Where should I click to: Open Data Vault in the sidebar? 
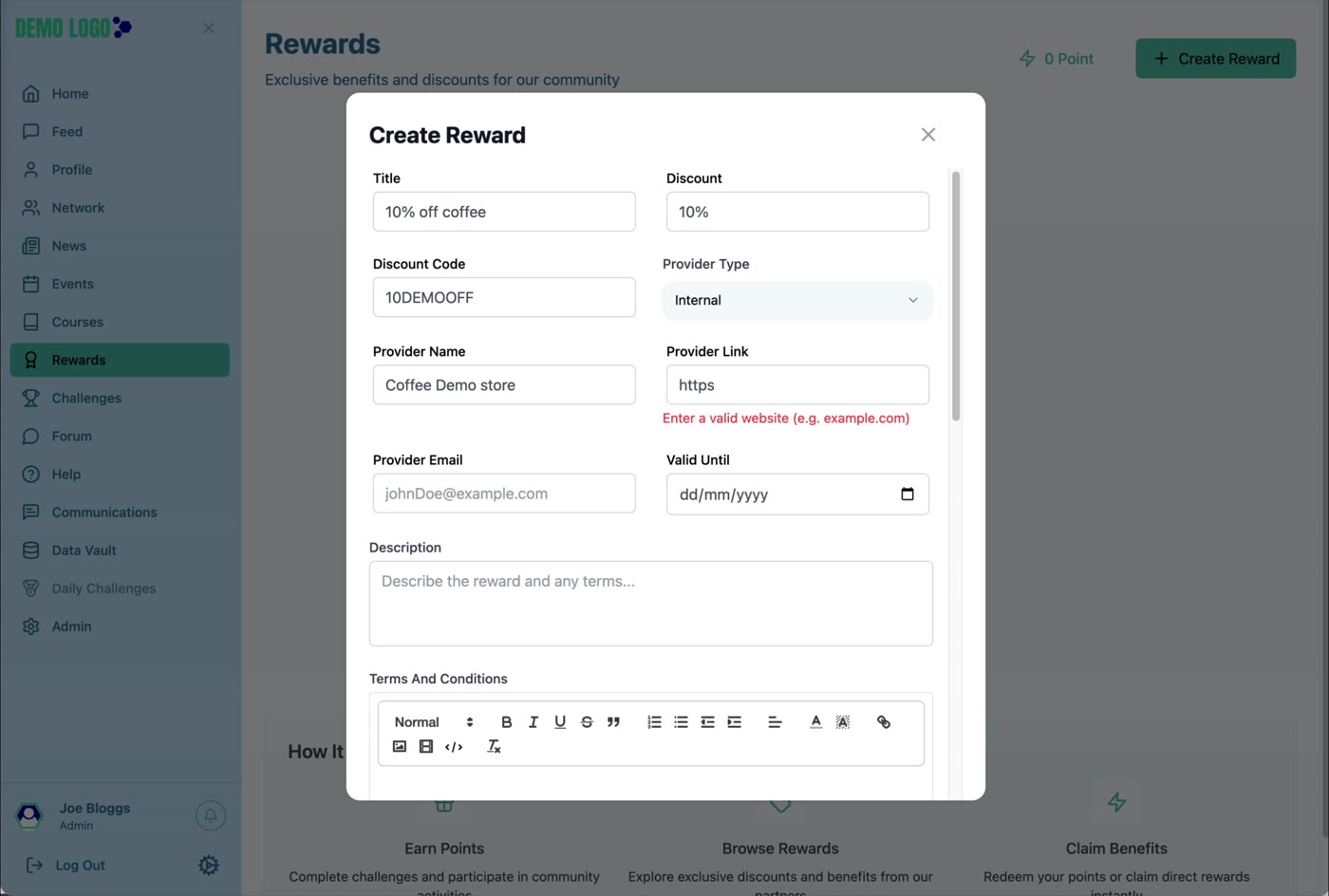click(x=120, y=550)
